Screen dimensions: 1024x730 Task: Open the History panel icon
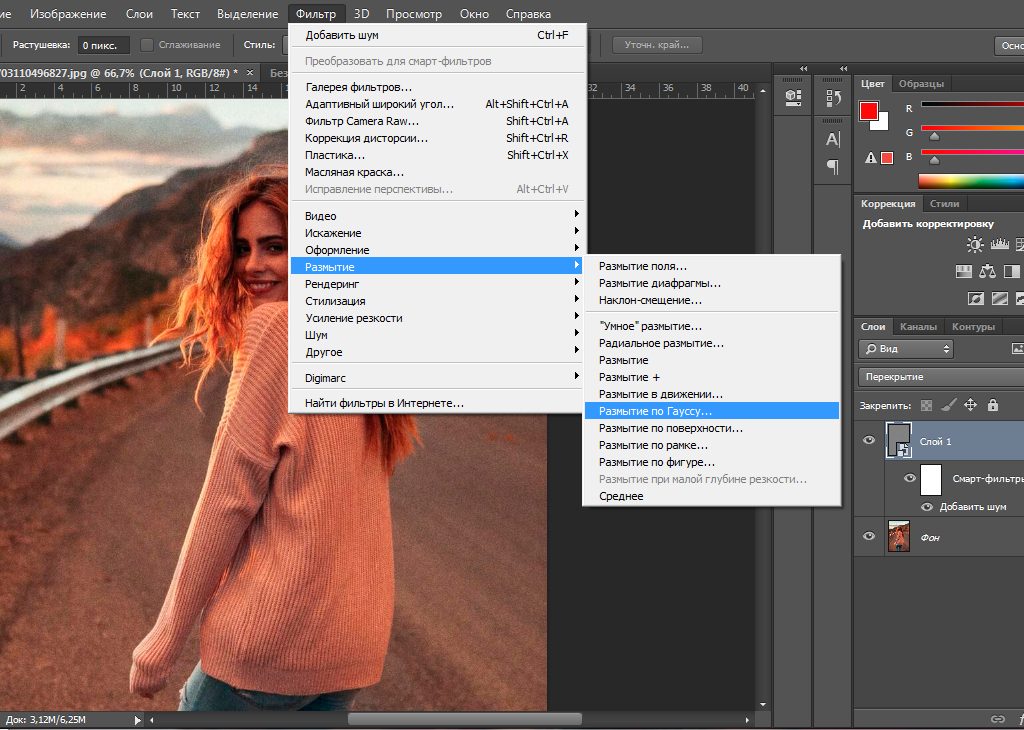click(x=832, y=97)
